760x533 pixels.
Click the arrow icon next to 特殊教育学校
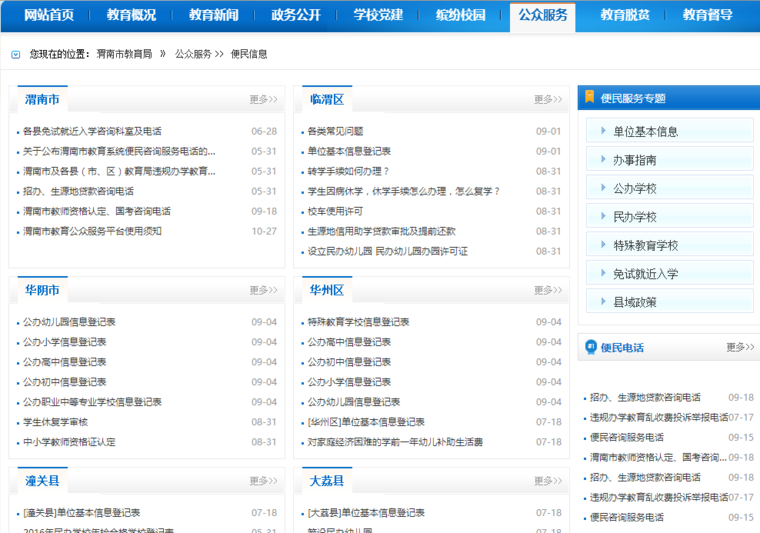[x=603, y=244]
